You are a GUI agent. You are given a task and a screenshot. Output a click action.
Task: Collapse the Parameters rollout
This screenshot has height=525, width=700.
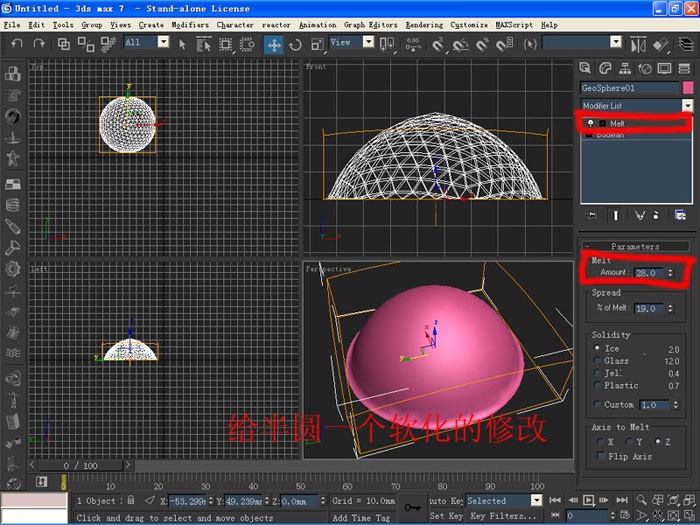636,246
